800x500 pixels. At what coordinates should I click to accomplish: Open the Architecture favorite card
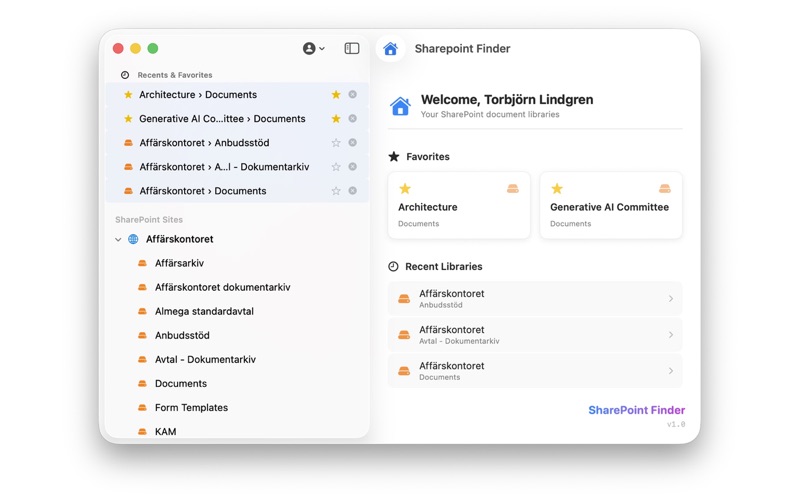click(459, 205)
